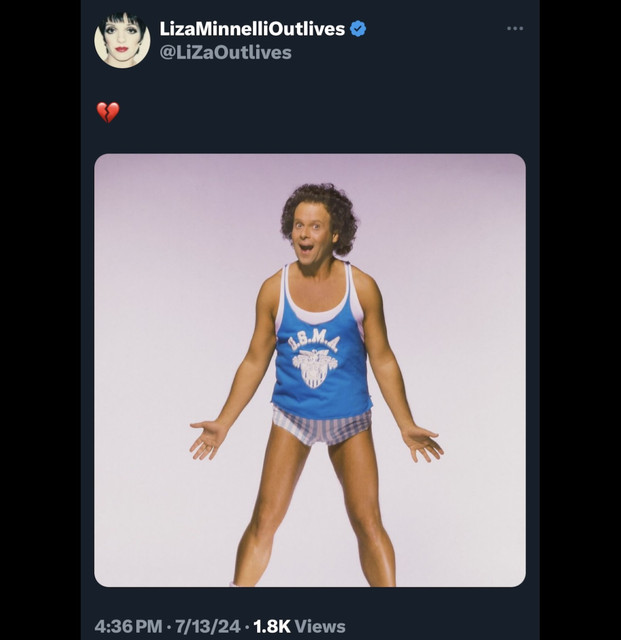Viewport: 621px width, 640px height.
Task: Click the Views label text
Action: point(320,626)
